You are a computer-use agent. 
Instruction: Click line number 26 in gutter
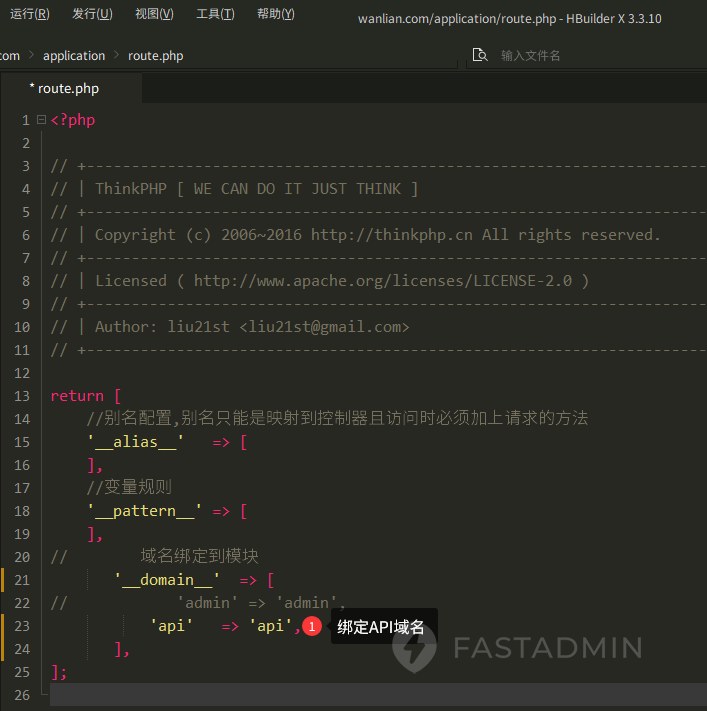click(22, 695)
